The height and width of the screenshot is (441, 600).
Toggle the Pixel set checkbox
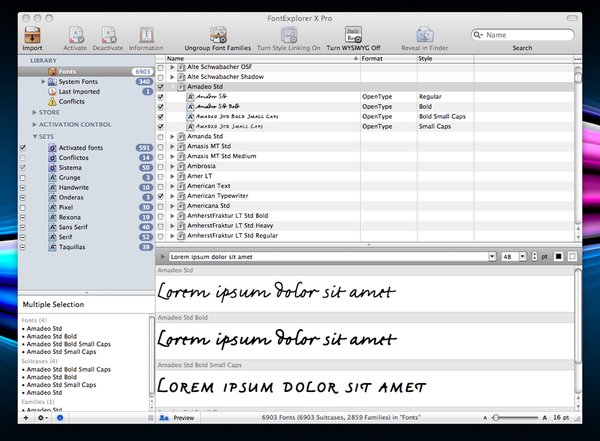click(x=23, y=207)
